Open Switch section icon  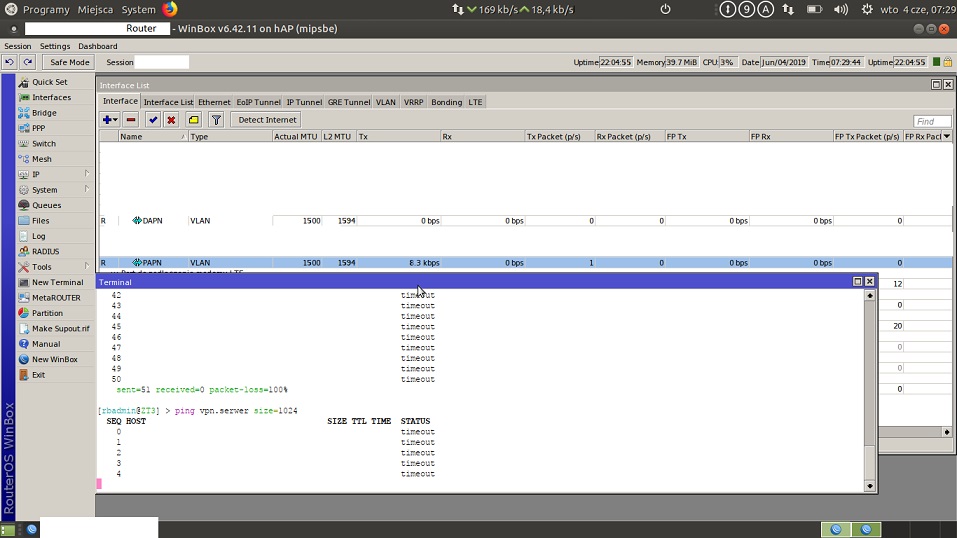24,144
